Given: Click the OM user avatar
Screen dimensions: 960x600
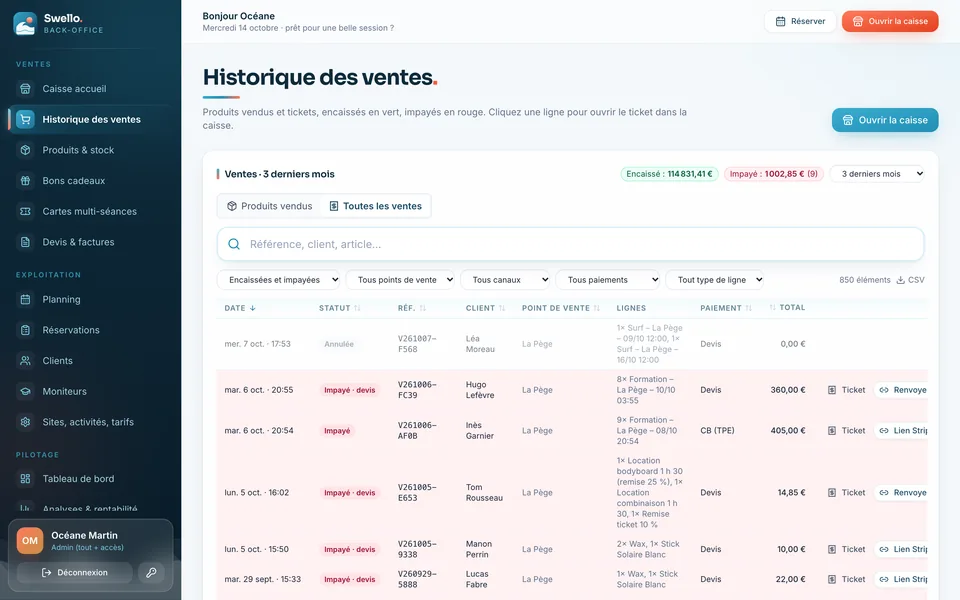Looking at the screenshot, I should point(30,541).
